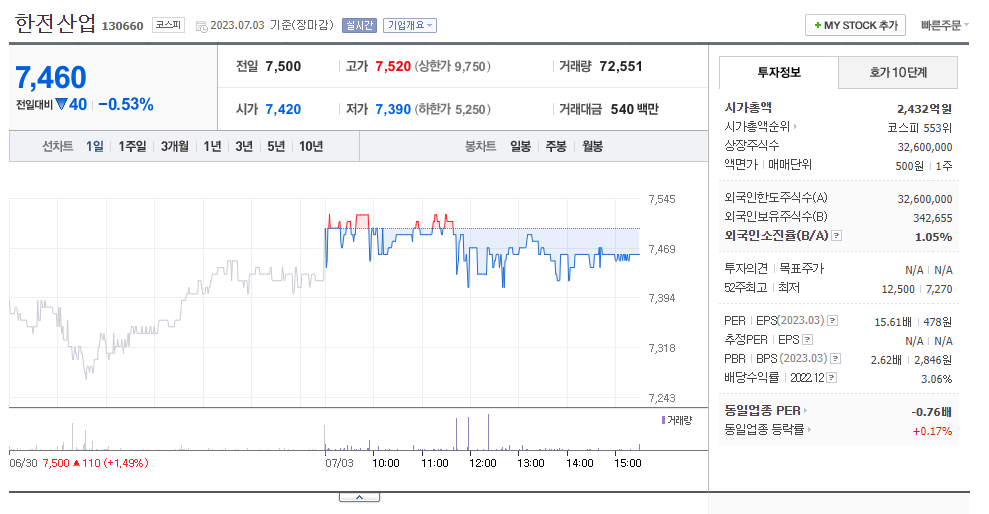This screenshot has height=514, width=989.
Task: Click help icon beside PER EPS(2023.03)
Action: coord(833,321)
